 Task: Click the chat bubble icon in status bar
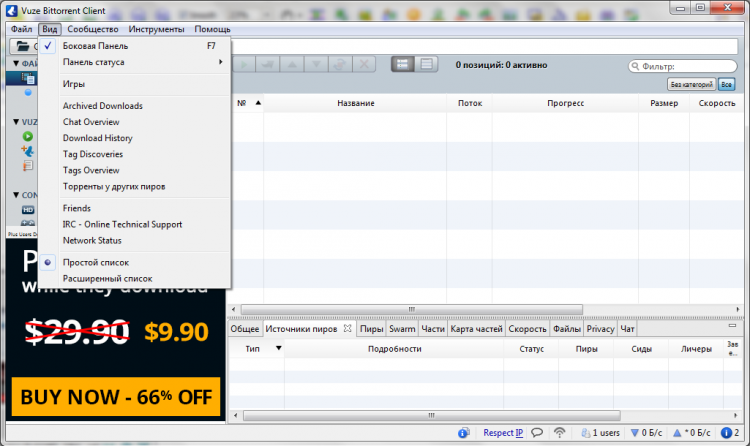[536, 433]
